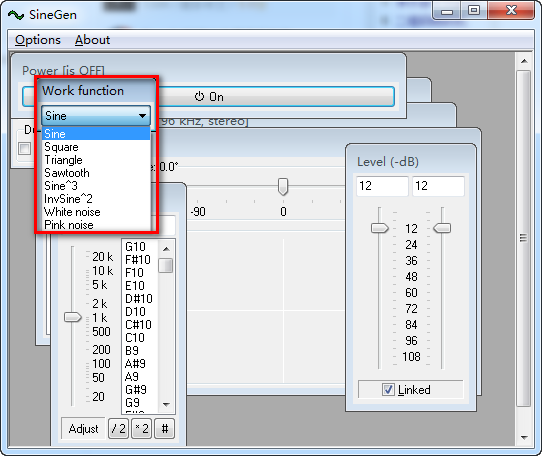
Task: Click the left level input field showing 12
Action: 382,186
